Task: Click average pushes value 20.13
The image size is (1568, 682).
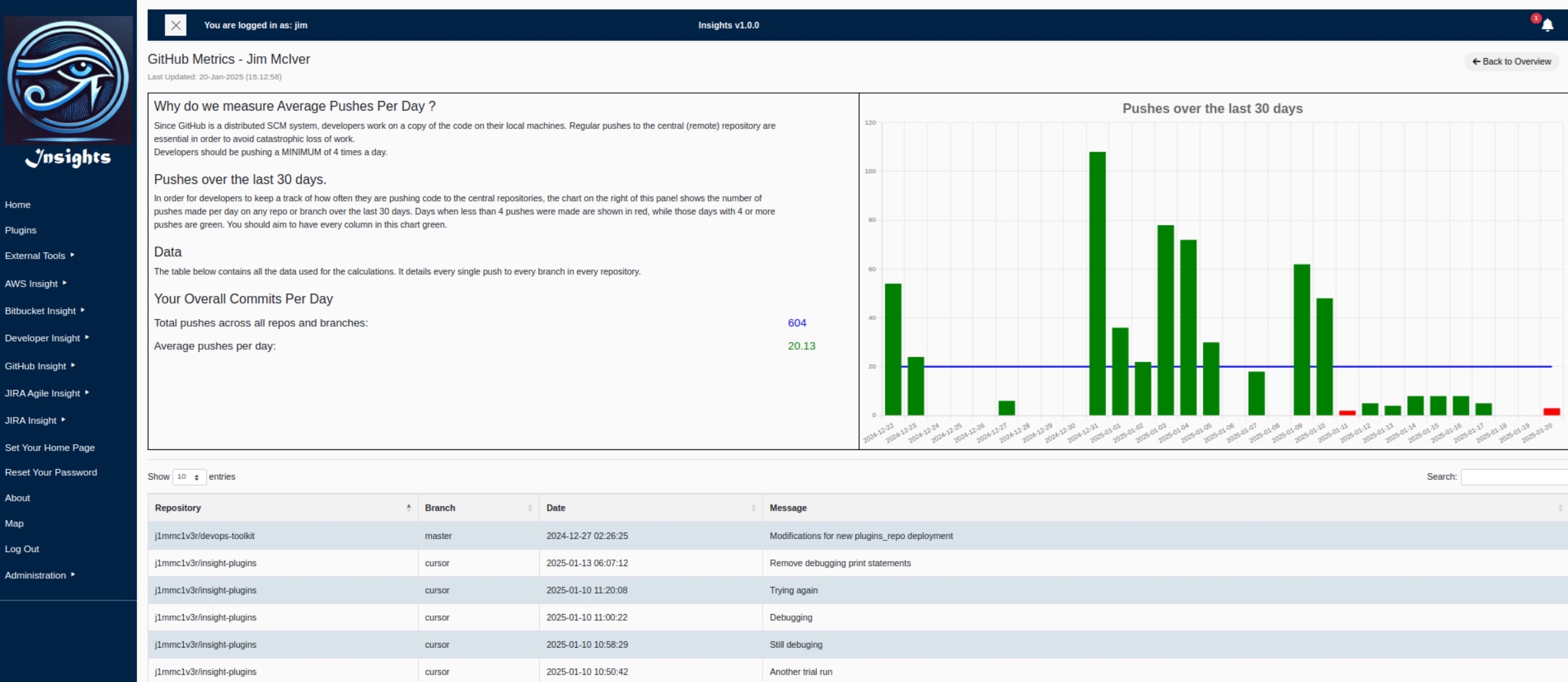Action: tap(801, 346)
